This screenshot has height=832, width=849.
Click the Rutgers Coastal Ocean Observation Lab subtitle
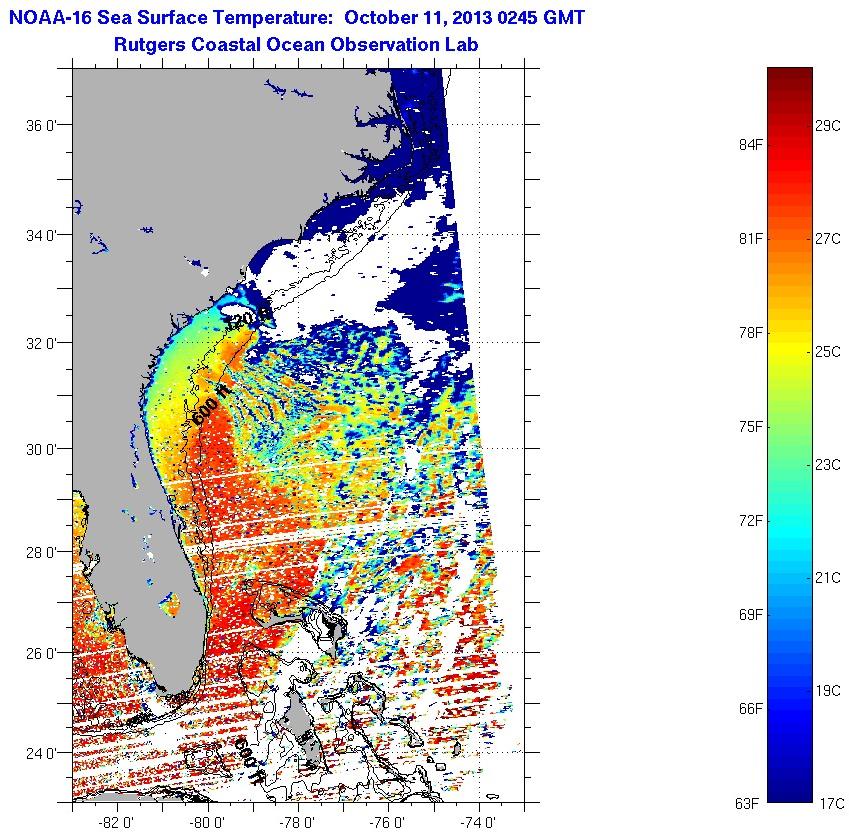click(296, 44)
